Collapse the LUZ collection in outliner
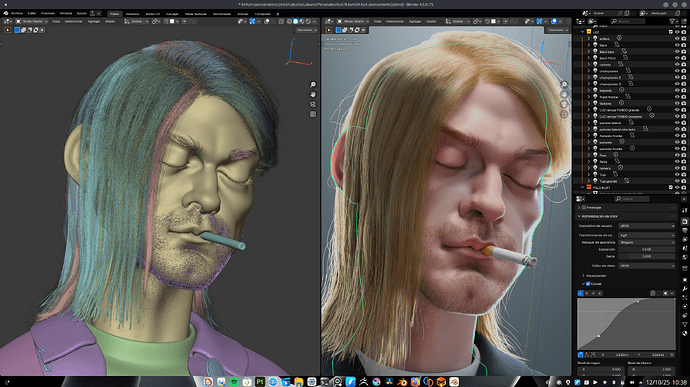 click(583, 32)
